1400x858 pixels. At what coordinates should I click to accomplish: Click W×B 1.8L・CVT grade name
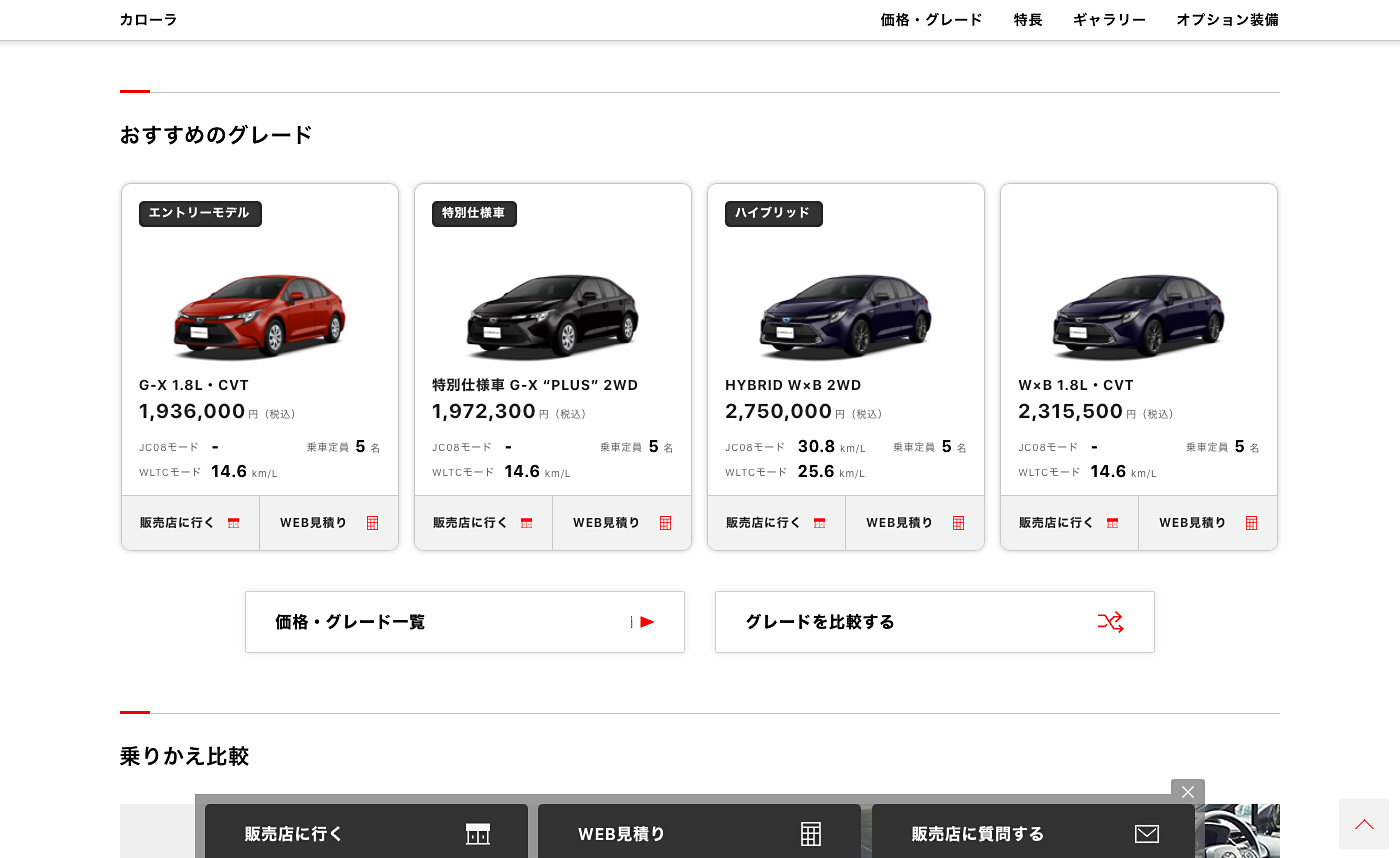click(x=1076, y=385)
